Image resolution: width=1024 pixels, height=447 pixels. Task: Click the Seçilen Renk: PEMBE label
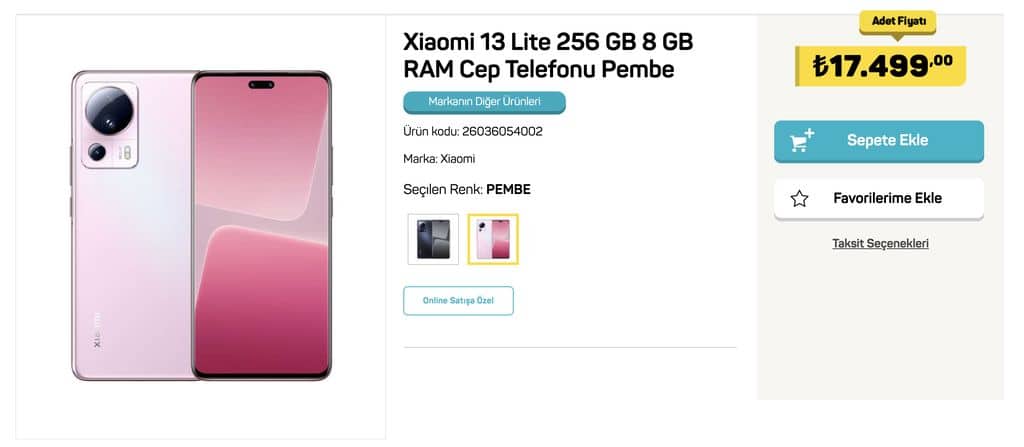[467, 190]
